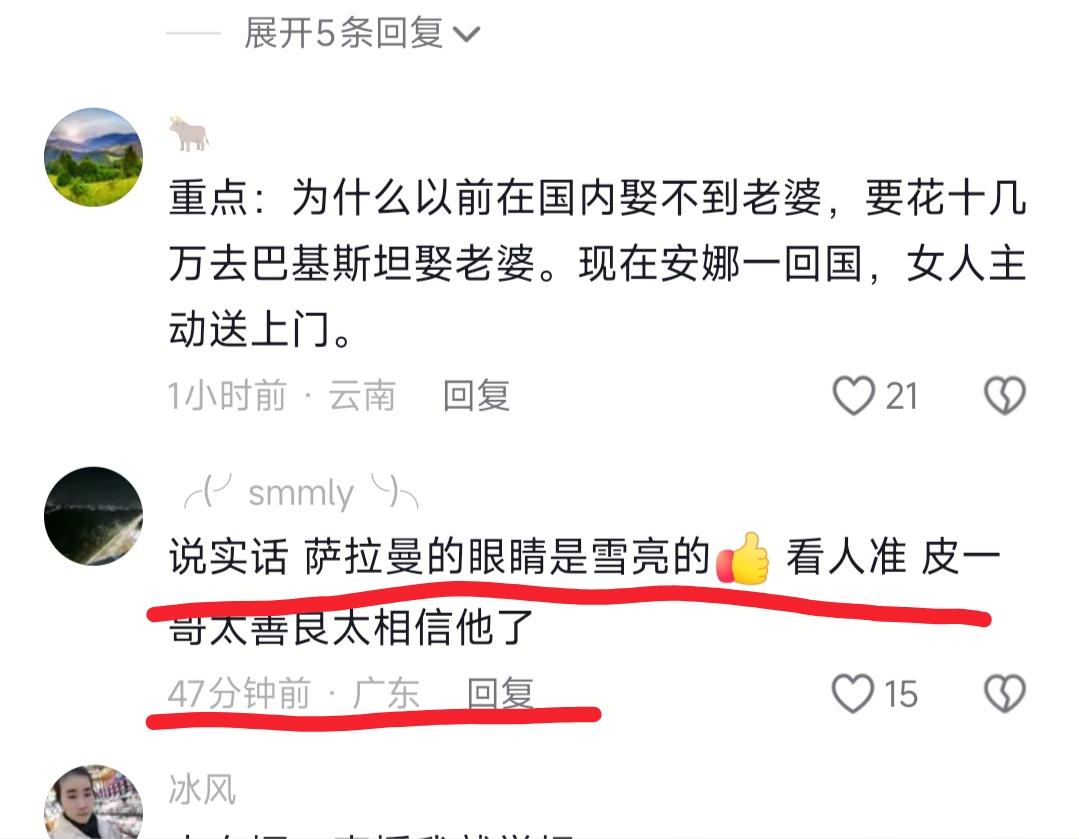Open 冰风's portrait avatar
1079x839 pixels.
(94, 802)
